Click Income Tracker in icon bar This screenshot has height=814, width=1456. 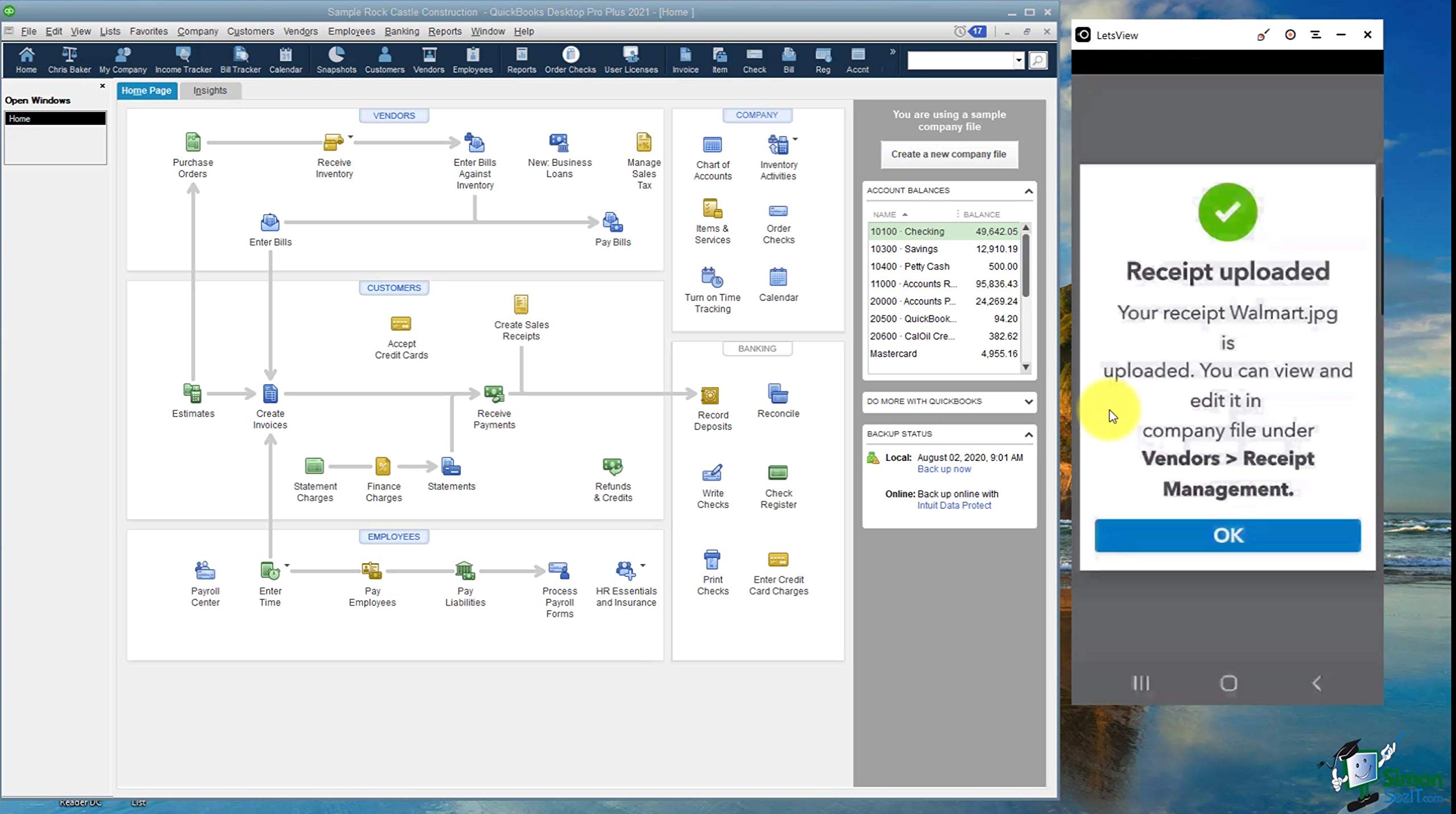[183, 60]
